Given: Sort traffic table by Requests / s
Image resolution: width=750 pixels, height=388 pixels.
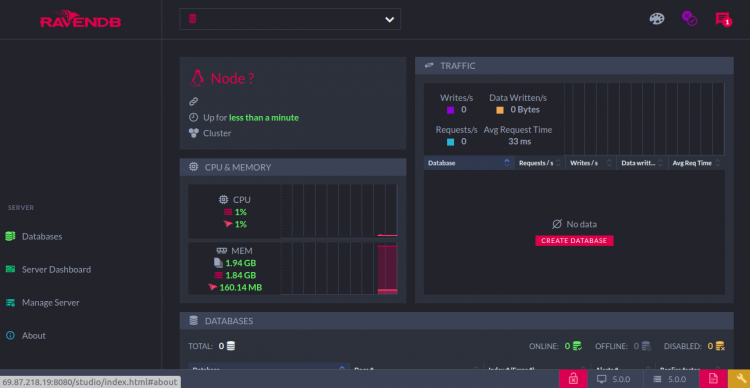Looking at the screenshot, I should click(540, 163).
